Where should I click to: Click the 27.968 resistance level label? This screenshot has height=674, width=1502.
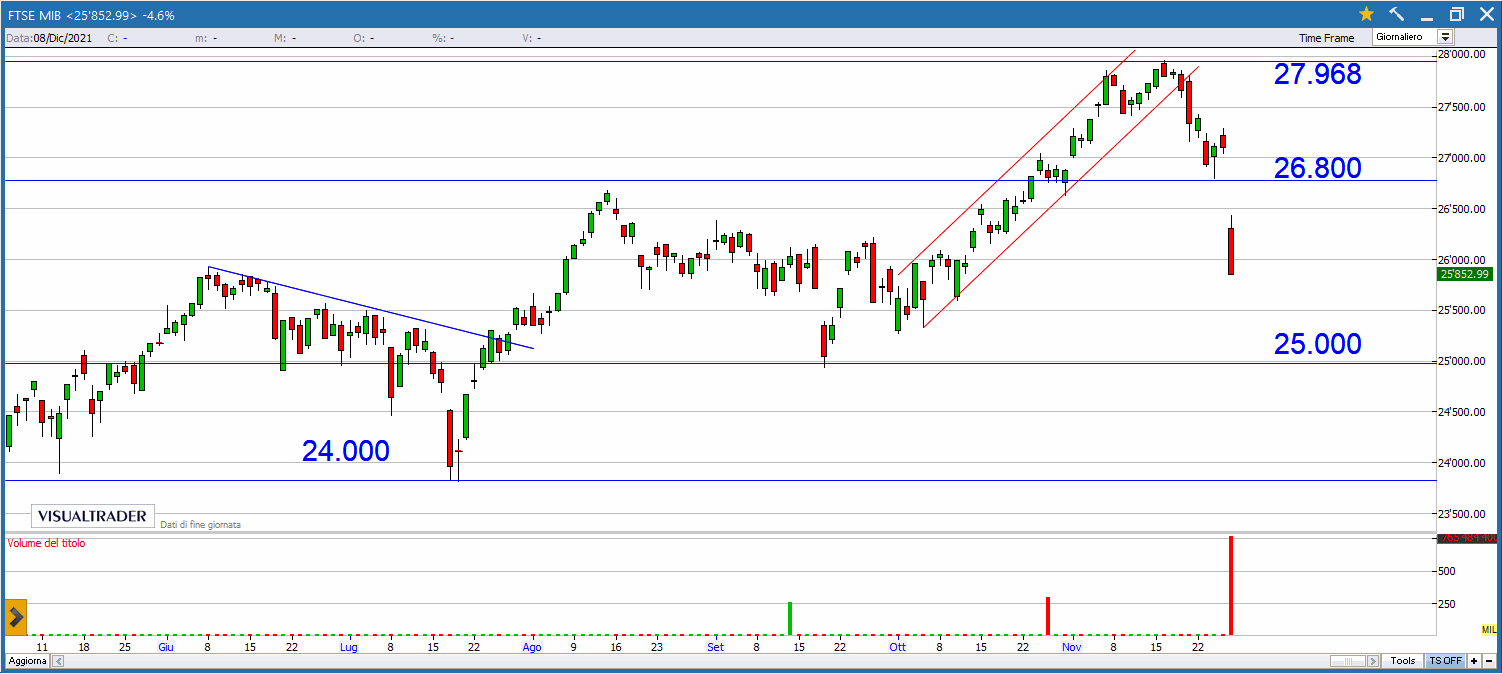click(x=1317, y=74)
